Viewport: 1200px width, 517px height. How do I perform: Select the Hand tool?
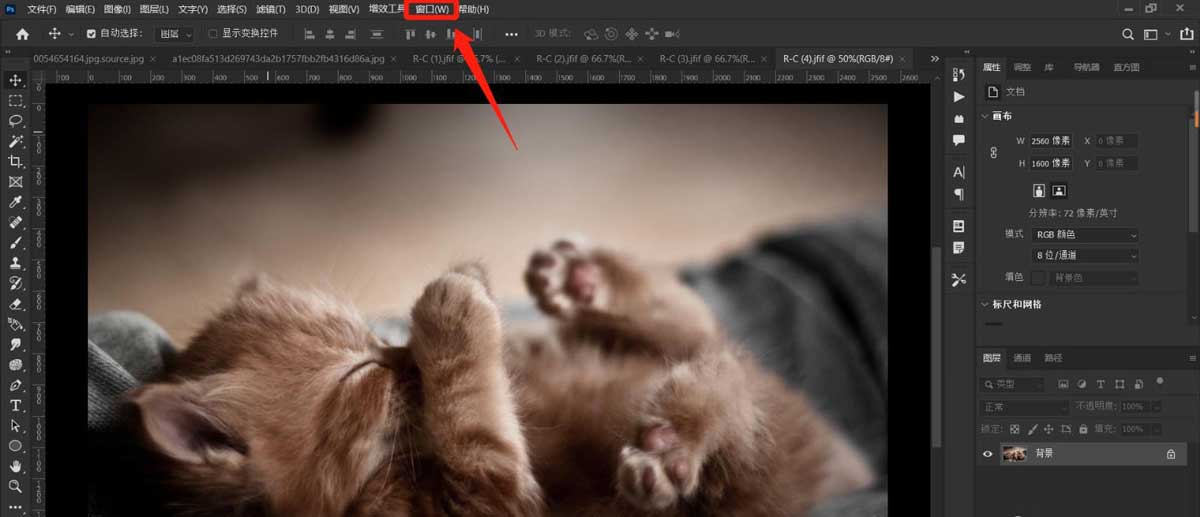coord(15,466)
